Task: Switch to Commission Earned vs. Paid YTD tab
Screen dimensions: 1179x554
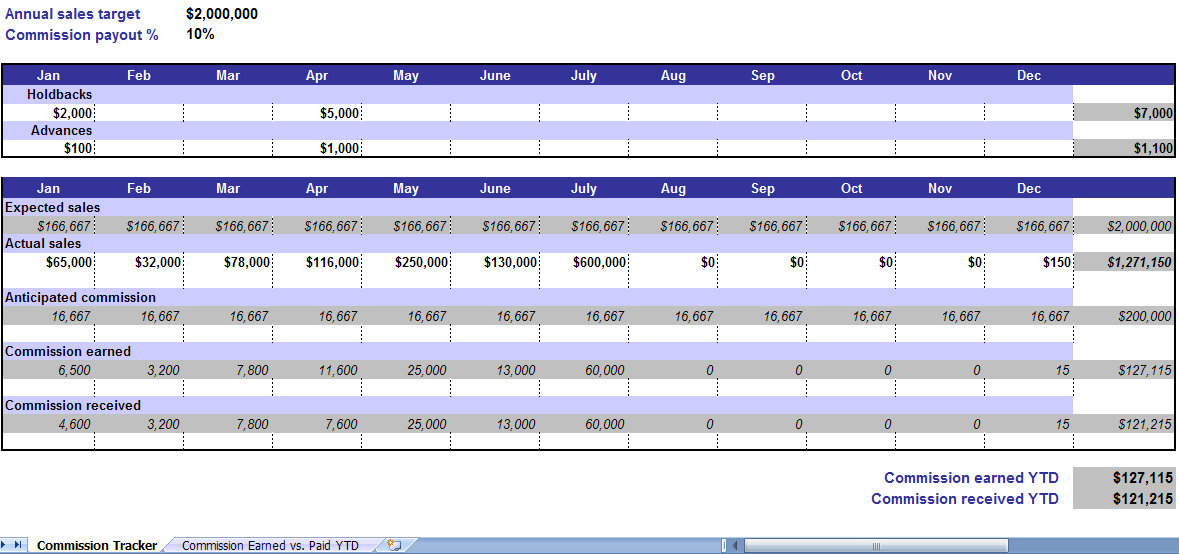Action: [270, 545]
